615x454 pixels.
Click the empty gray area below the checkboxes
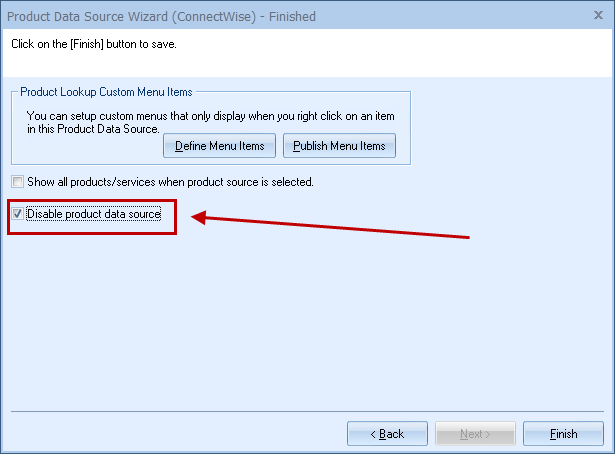click(x=300, y=320)
